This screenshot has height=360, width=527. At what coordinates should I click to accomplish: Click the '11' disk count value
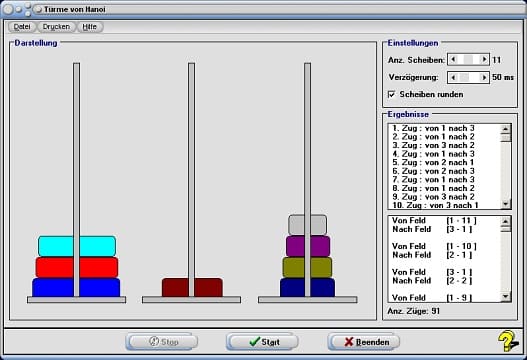[x=496, y=60]
